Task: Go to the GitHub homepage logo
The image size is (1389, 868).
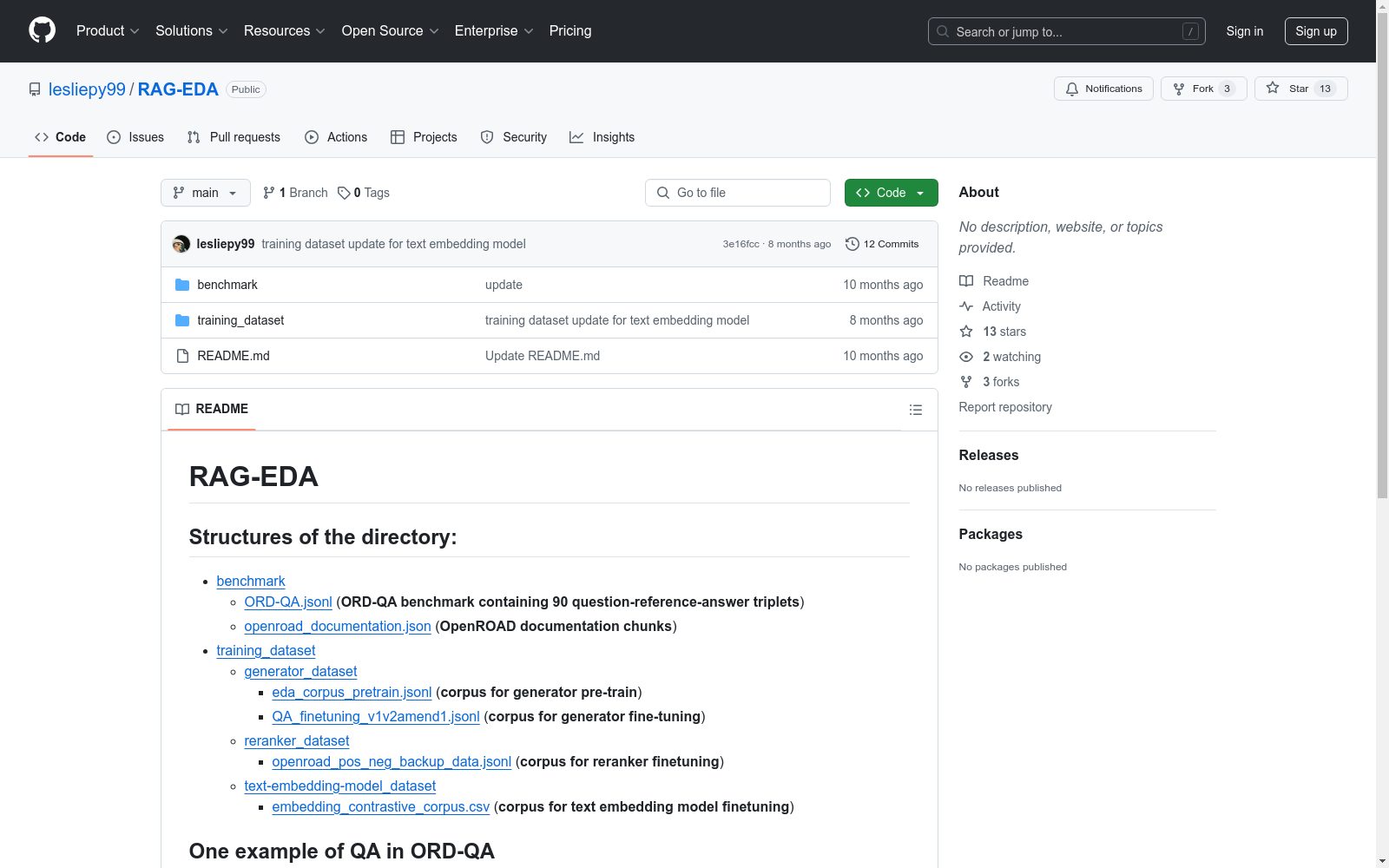Action: coord(42,30)
